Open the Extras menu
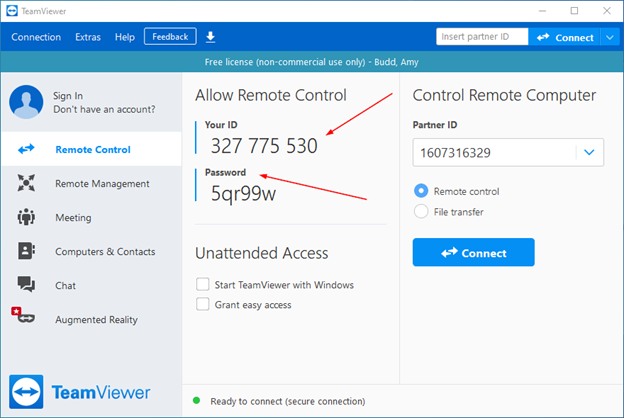Viewport: 624px width, 418px height. point(88,37)
